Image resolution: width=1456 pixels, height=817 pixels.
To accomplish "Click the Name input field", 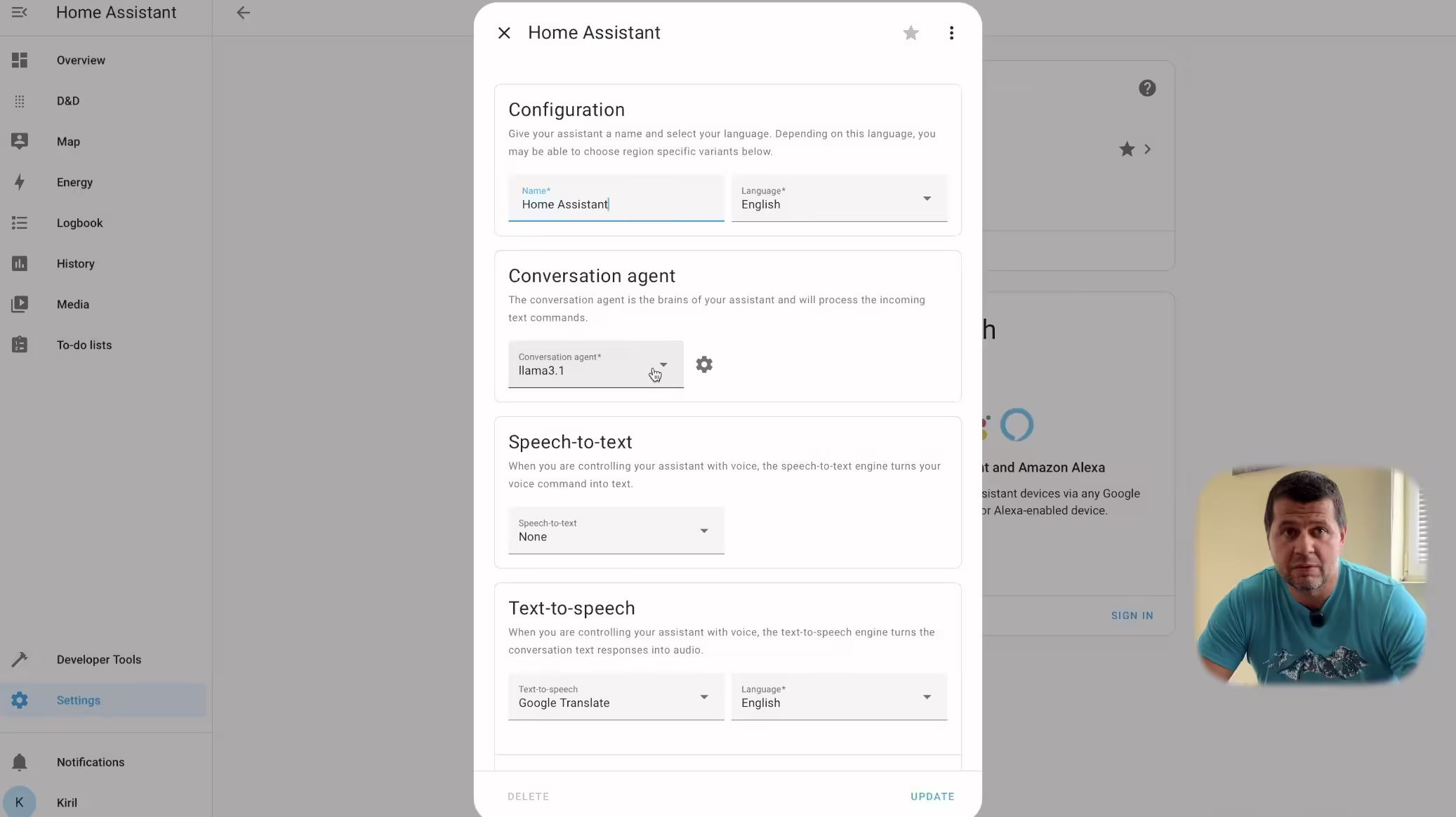I will 616,198.
